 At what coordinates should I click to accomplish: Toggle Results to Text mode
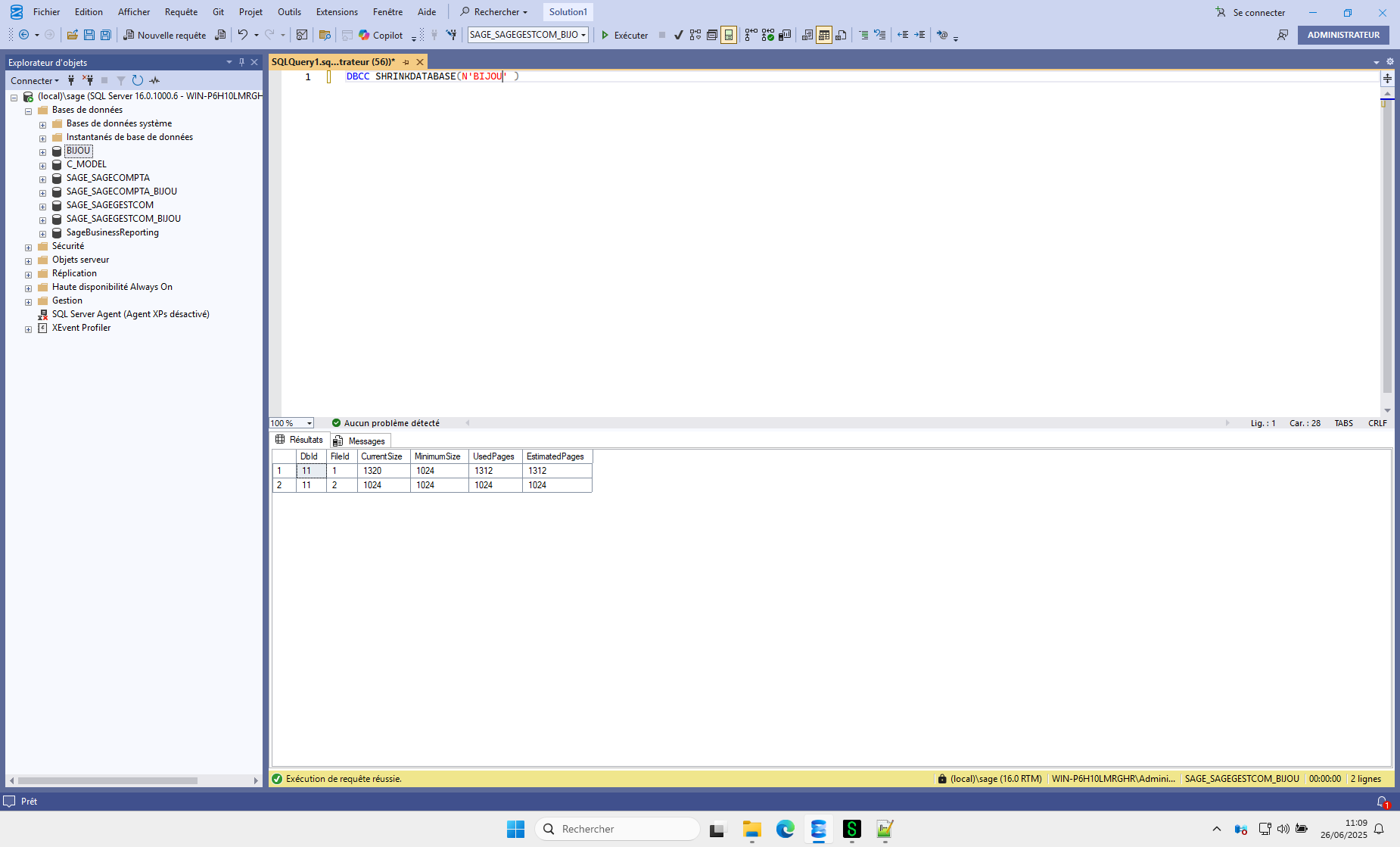(807, 35)
